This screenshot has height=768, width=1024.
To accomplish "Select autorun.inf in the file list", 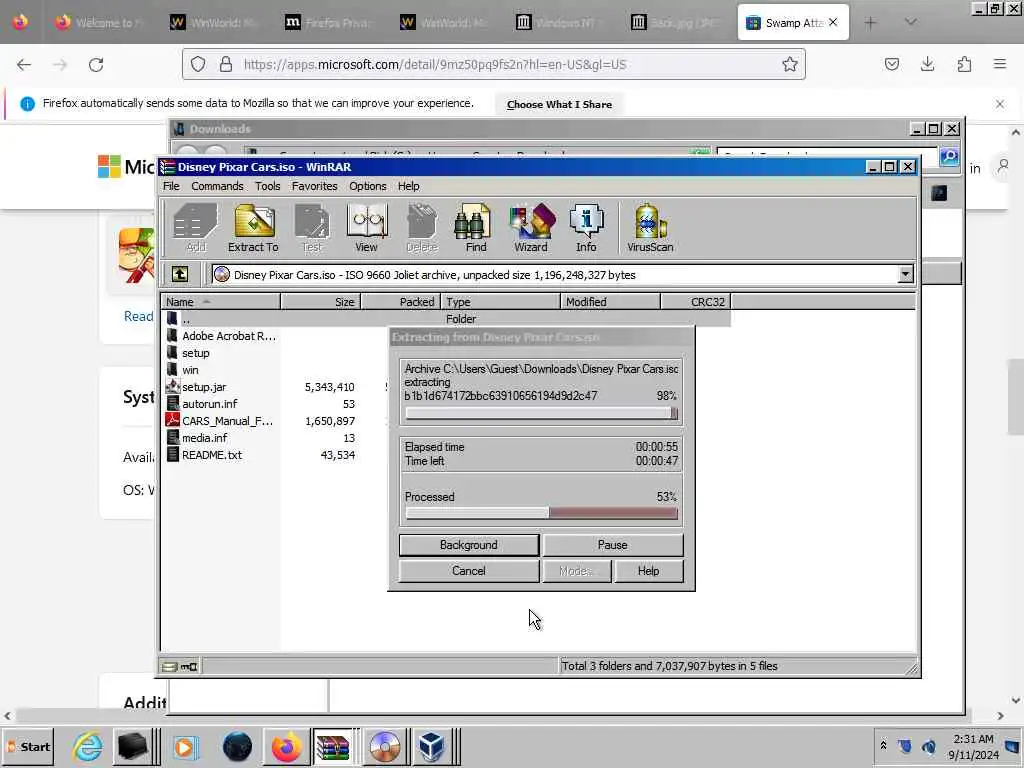I will tap(209, 404).
